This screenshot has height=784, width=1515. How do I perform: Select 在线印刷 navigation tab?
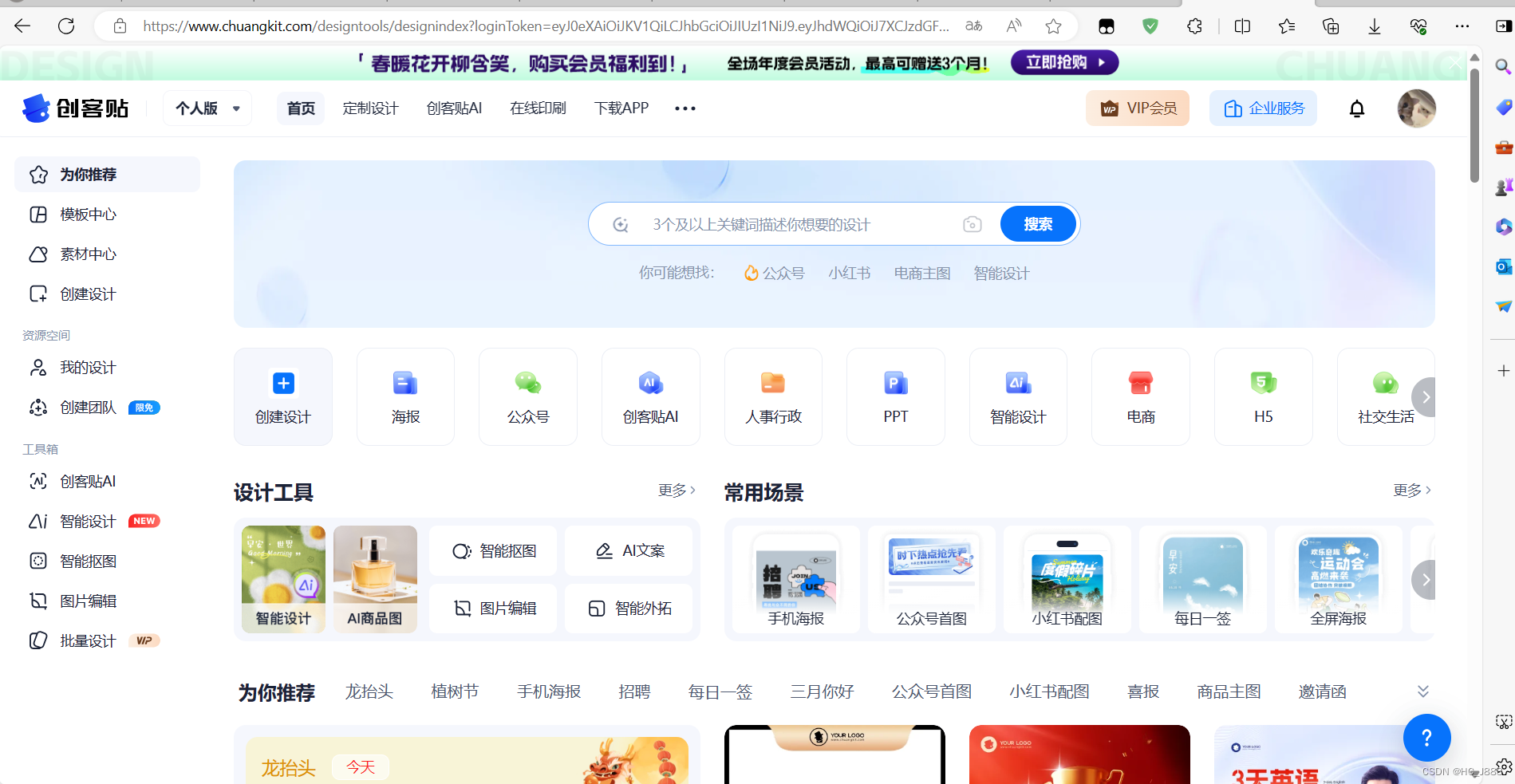[538, 108]
